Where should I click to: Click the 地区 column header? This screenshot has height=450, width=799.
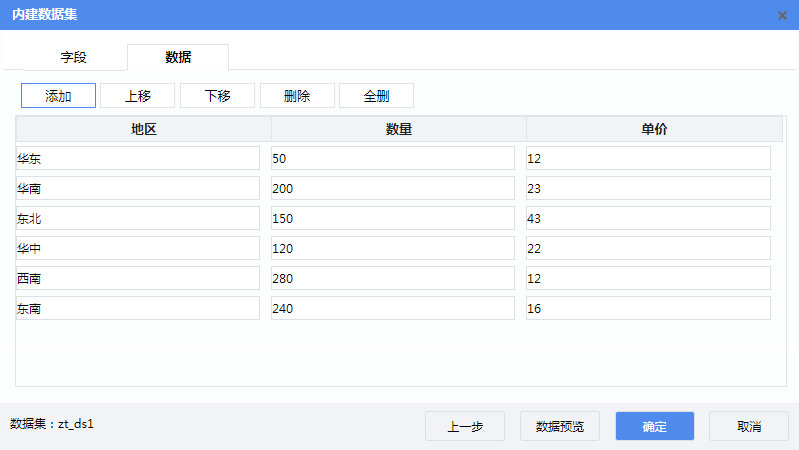tap(144, 129)
